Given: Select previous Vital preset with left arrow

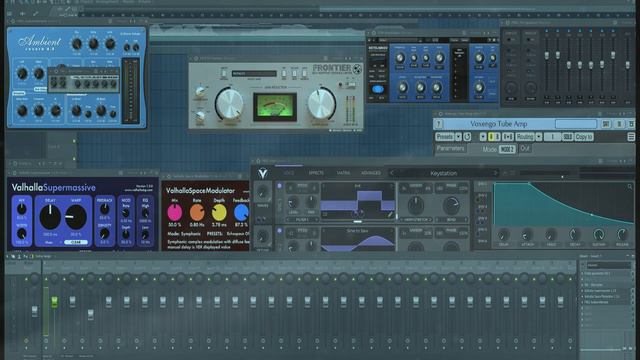Looking at the screenshot, I should pos(392,173).
